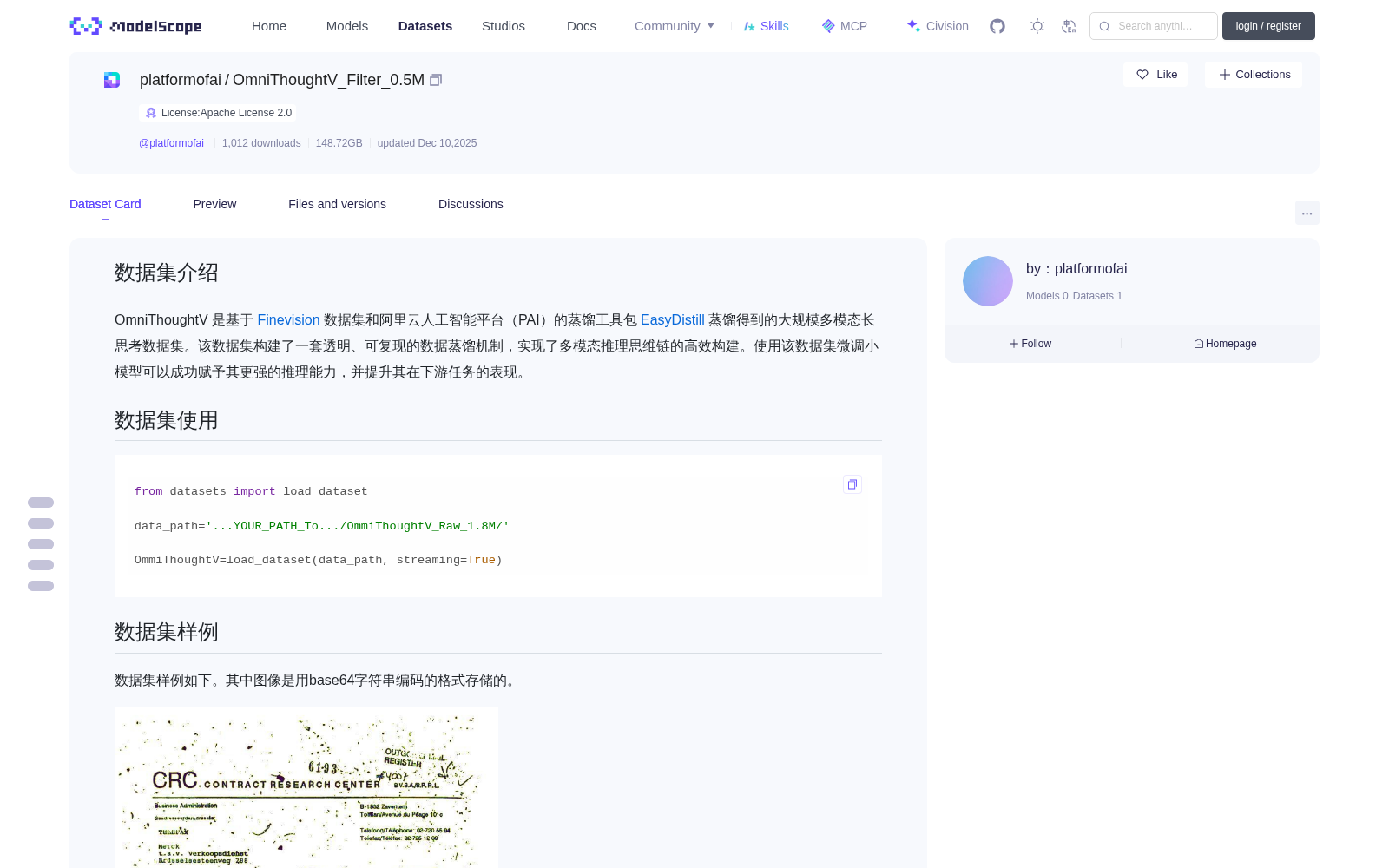Viewport: 1389px width, 868px height.
Task: Go to Home in the navigation
Action: pyautogui.click(x=269, y=26)
